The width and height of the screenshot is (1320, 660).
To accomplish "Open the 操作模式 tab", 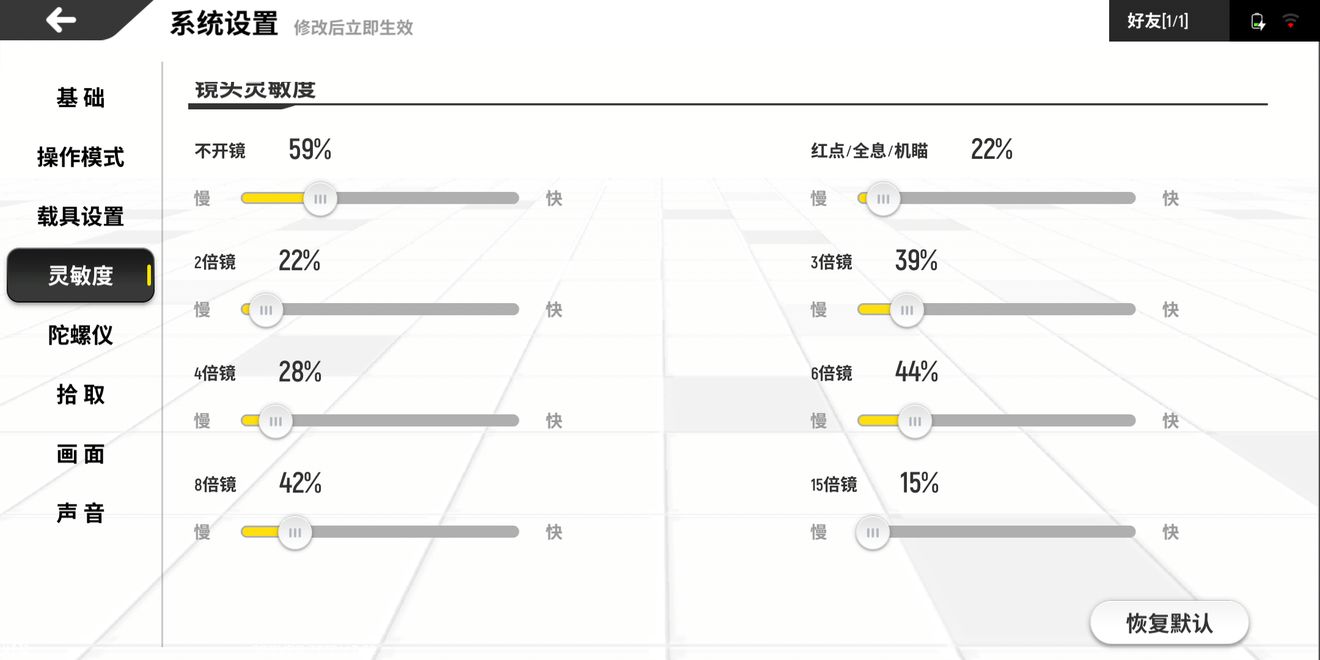I will [x=81, y=157].
